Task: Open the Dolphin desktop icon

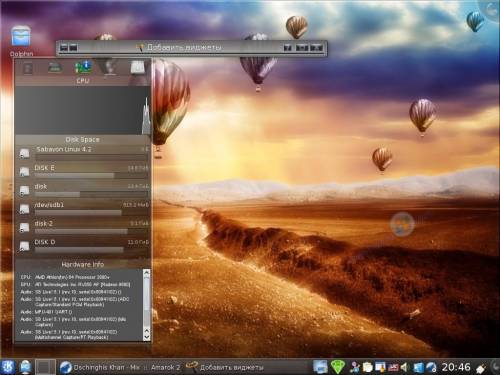Action: click(x=21, y=36)
